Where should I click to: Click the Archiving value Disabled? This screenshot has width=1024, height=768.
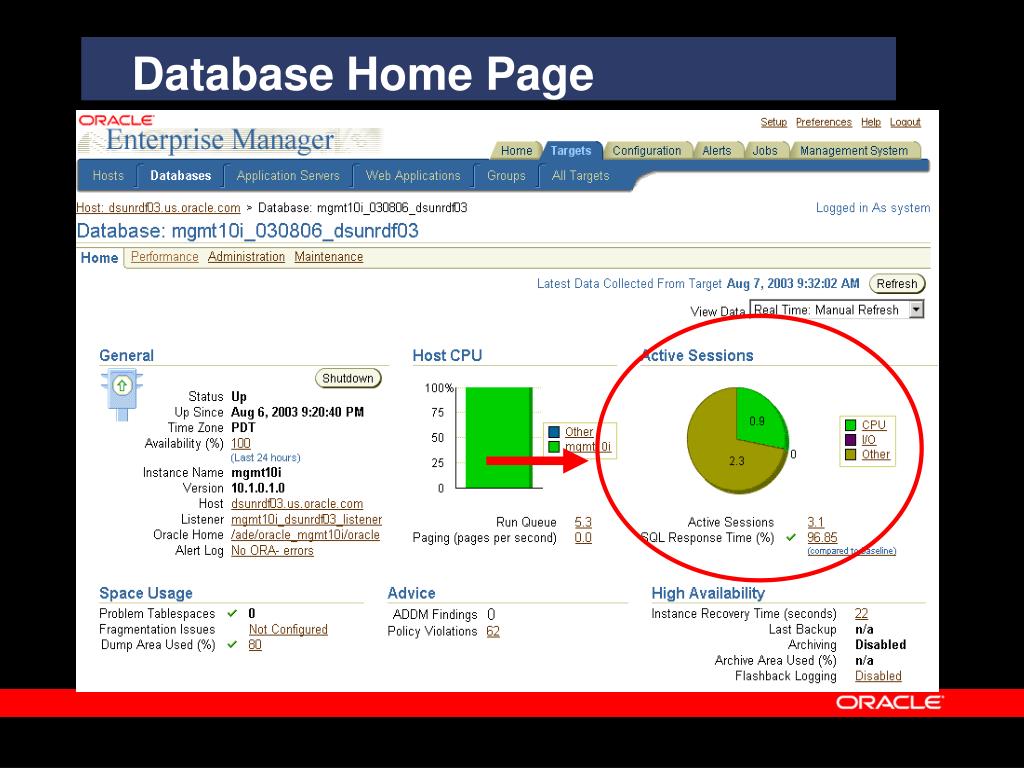[x=880, y=645]
